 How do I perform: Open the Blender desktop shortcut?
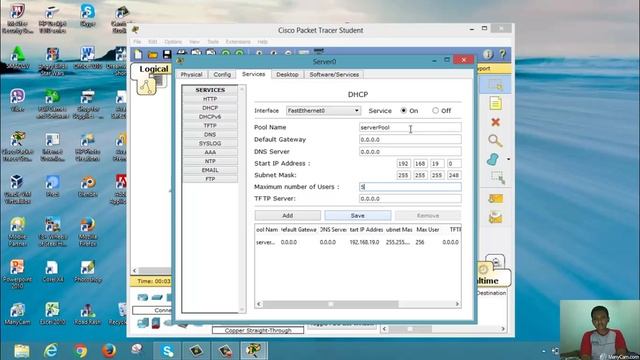[x=87, y=187]
